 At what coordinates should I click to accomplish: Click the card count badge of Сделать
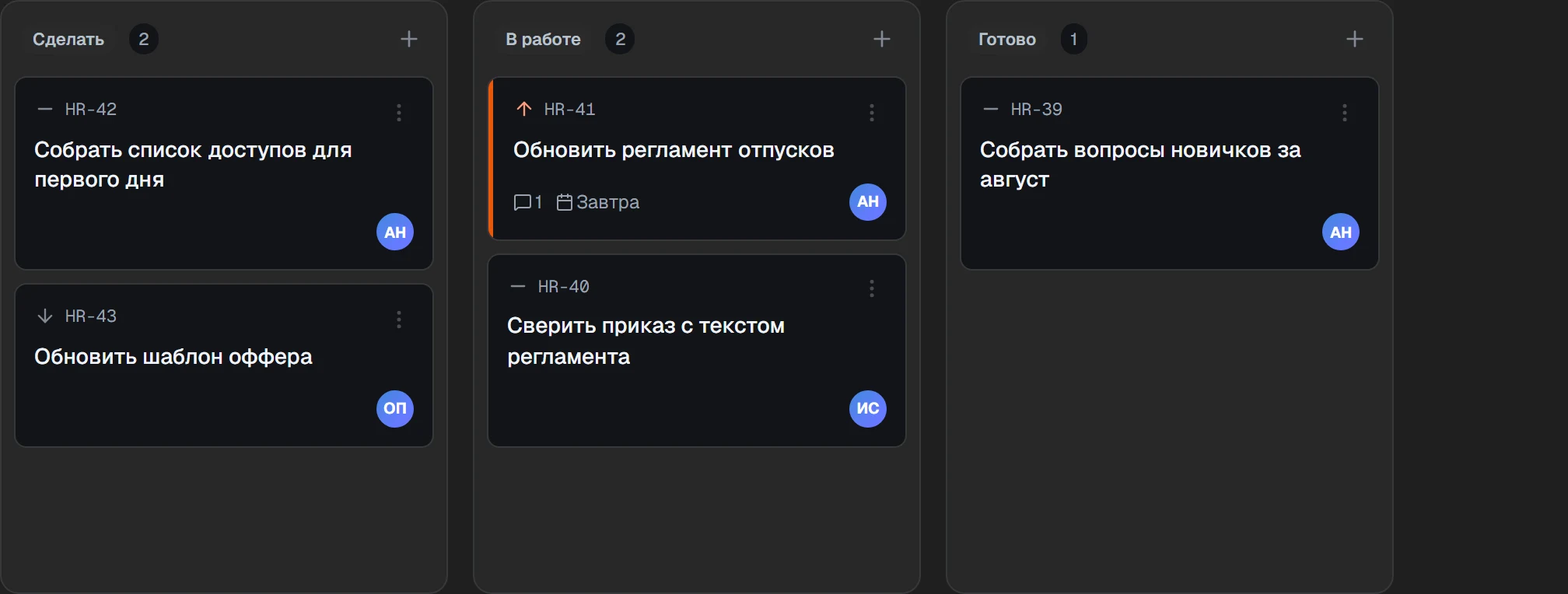144,39
